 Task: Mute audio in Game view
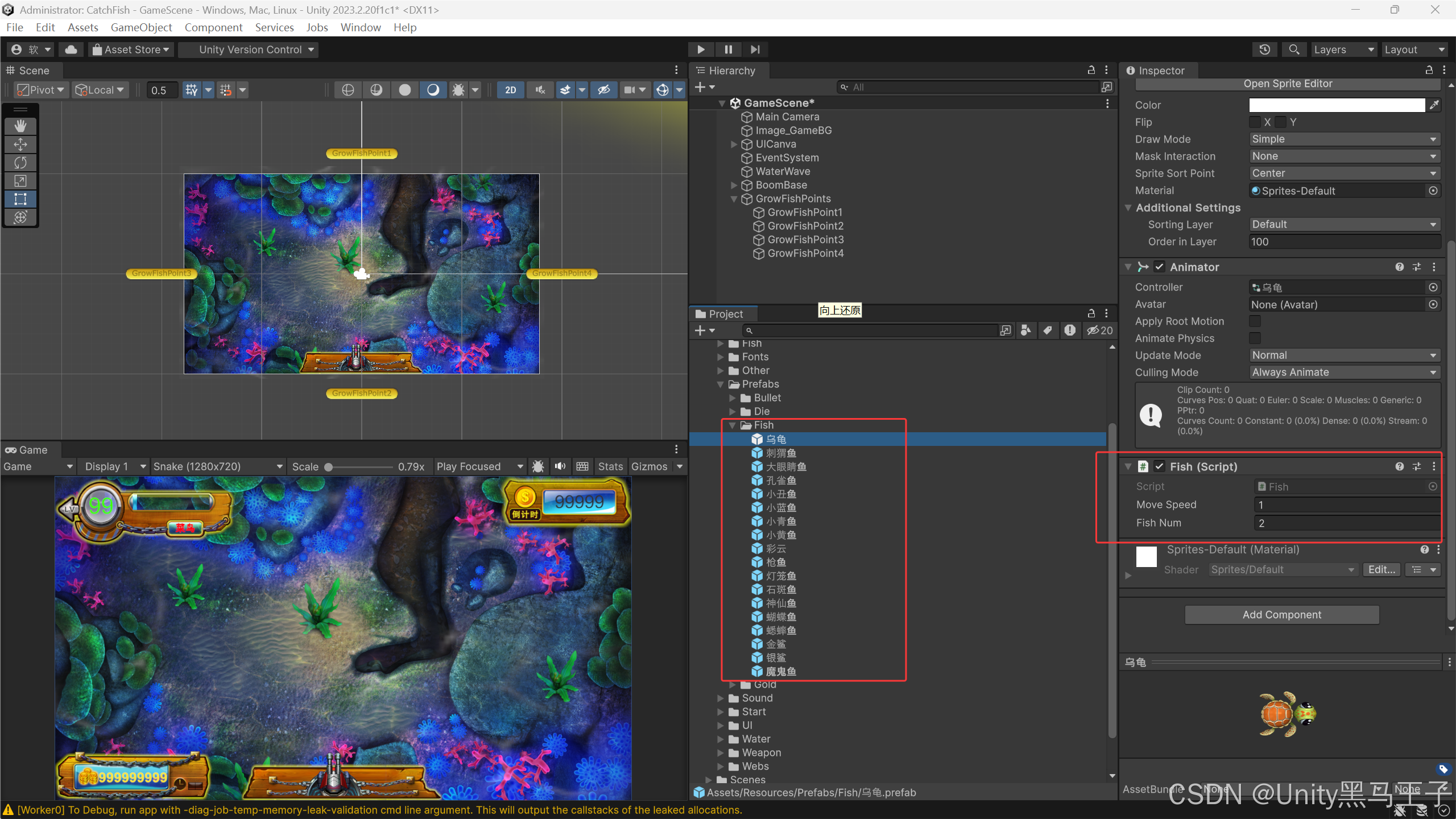(x=560, y=466)
